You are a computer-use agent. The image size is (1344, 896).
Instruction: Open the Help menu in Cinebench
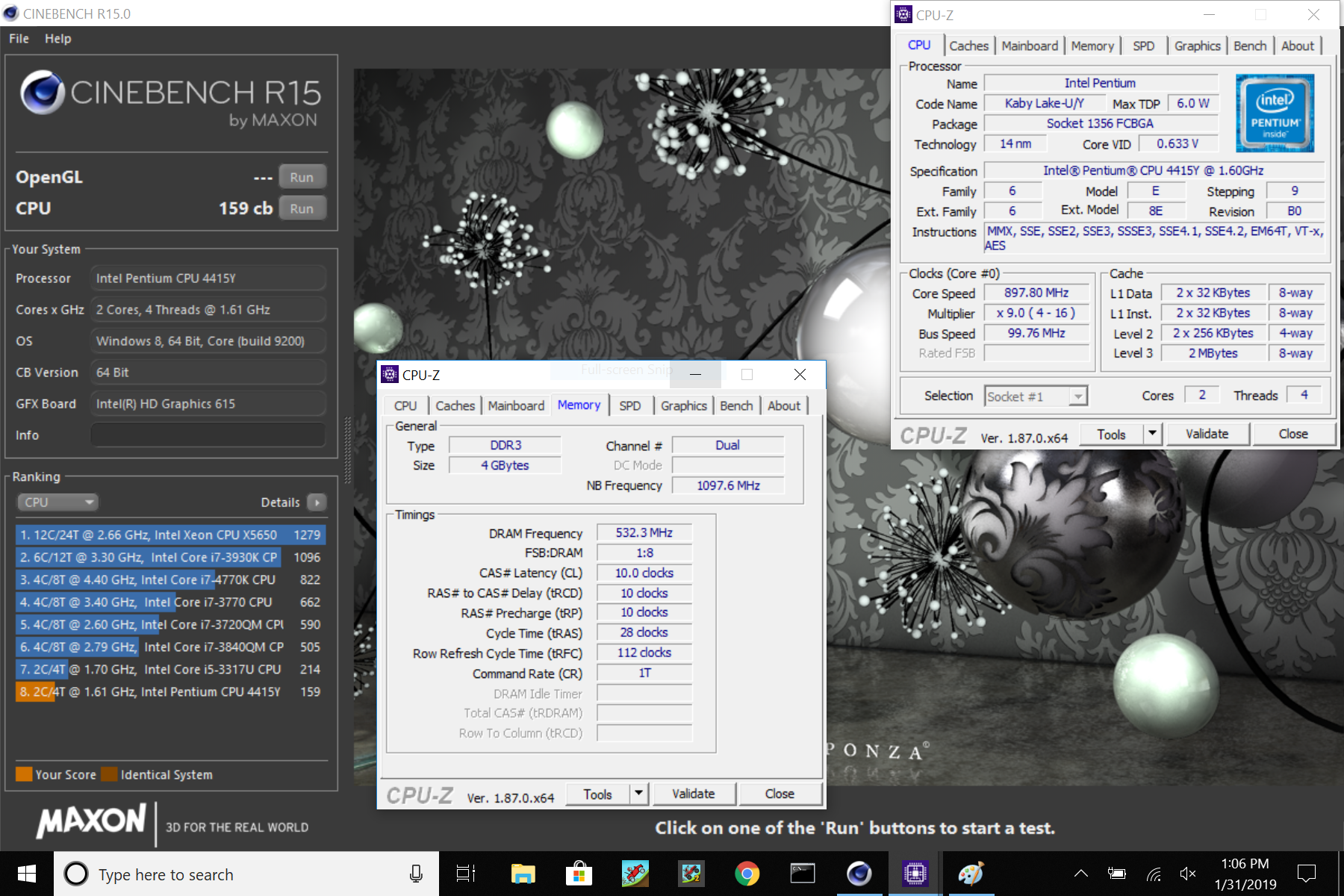(57, 39)
